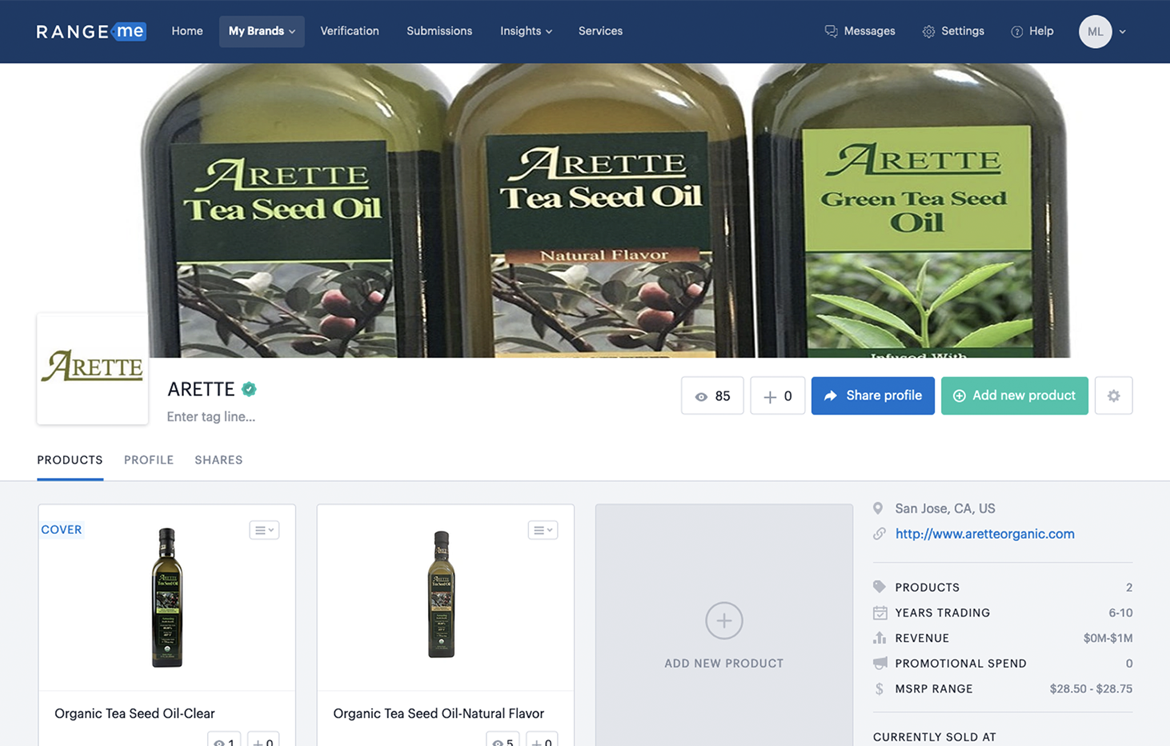The height and width of the screenshot is (746, 1170).
Task: Expand the account dropdown chevron
Action: 1122,32
